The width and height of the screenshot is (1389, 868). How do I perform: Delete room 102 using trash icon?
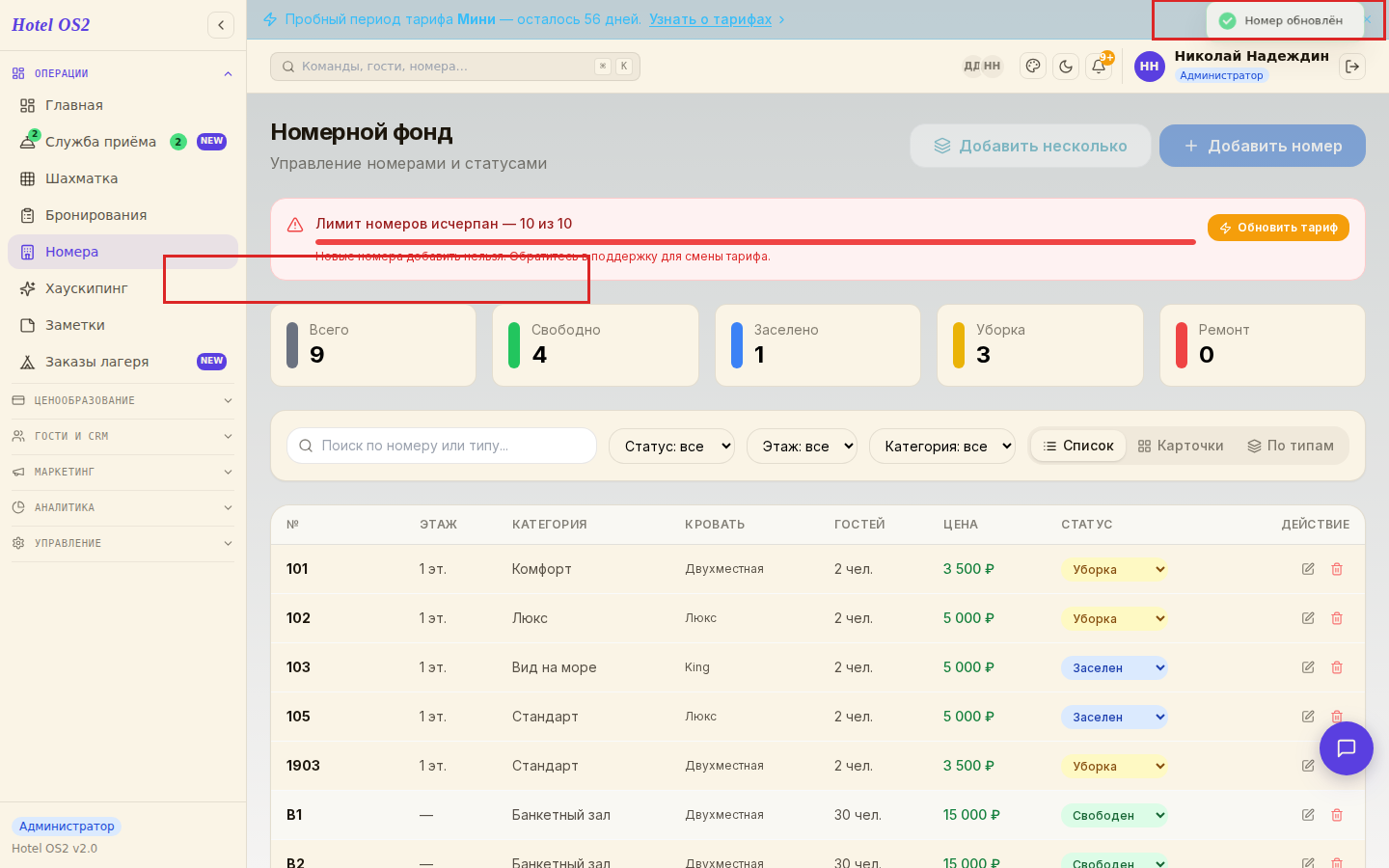point(1337,618)
